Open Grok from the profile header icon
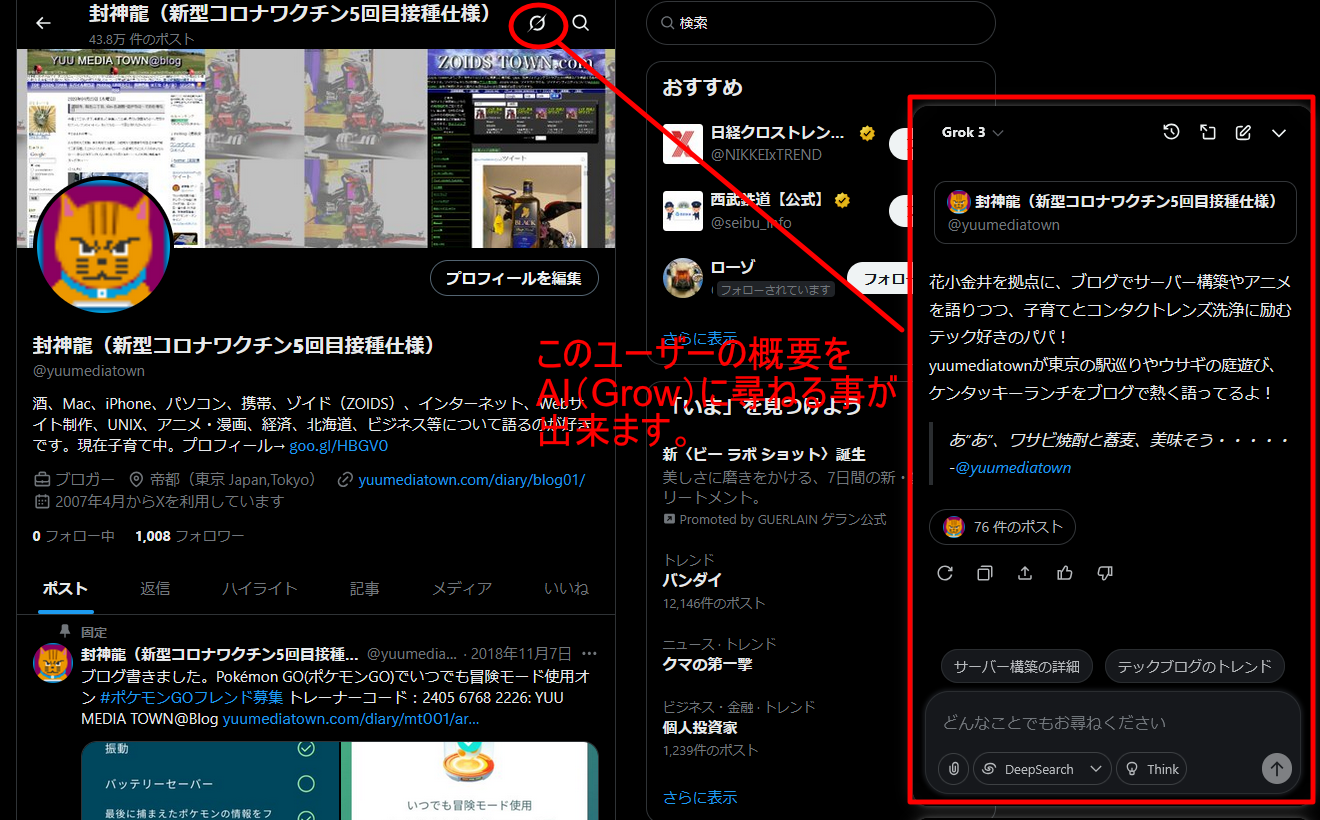This screenshot has width=1320, height=820. click(538, 25)
